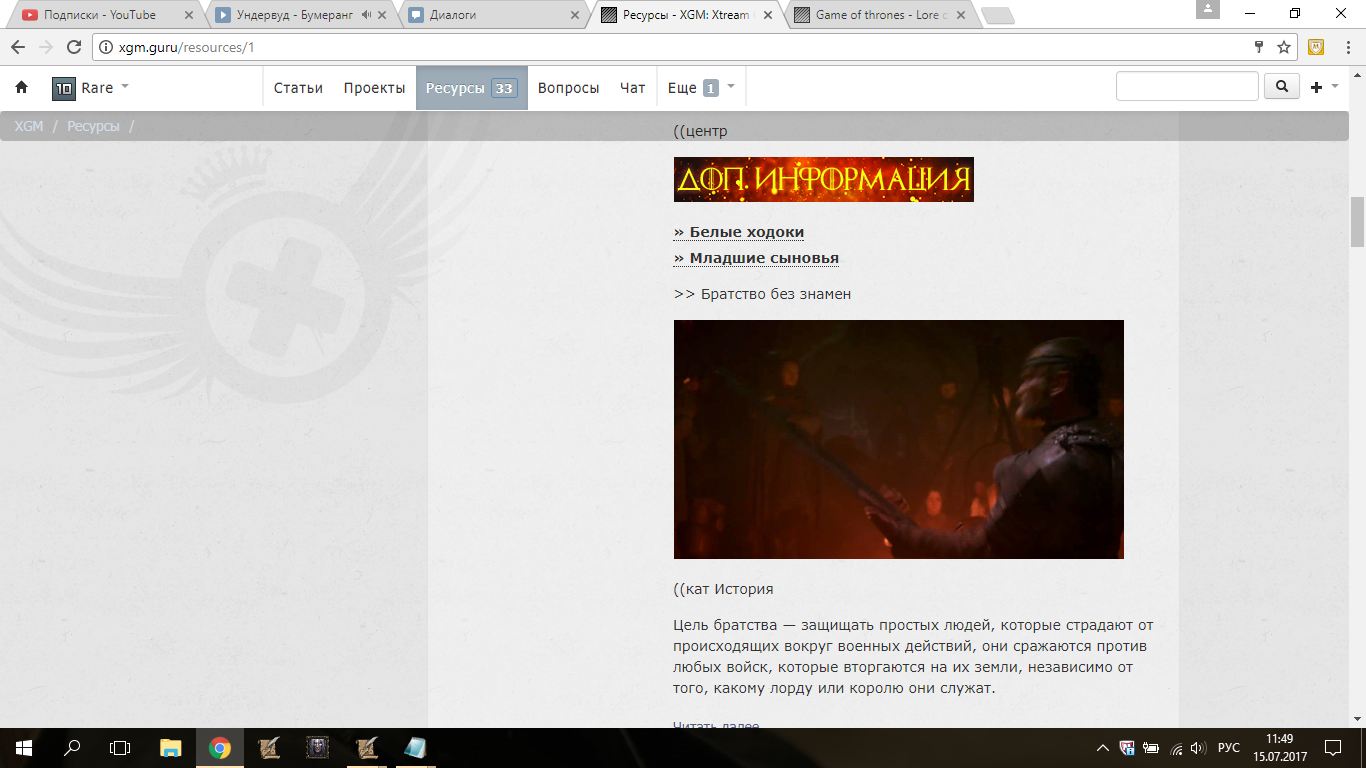1366x768 pixels.
Task: Switch input language from РУС
Action: [1228, 748]
